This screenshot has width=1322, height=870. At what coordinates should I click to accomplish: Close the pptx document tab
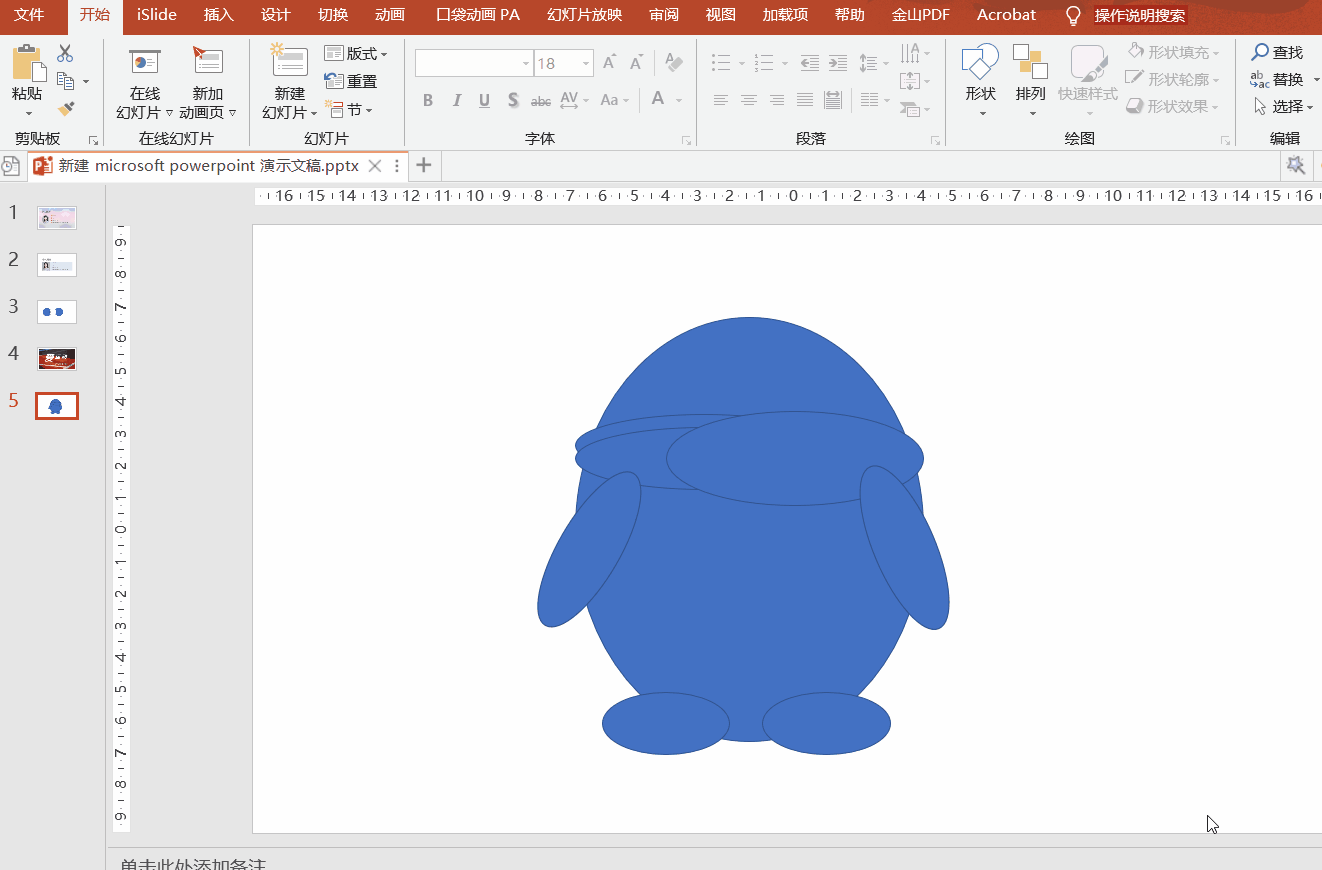[x=375, y=166]
